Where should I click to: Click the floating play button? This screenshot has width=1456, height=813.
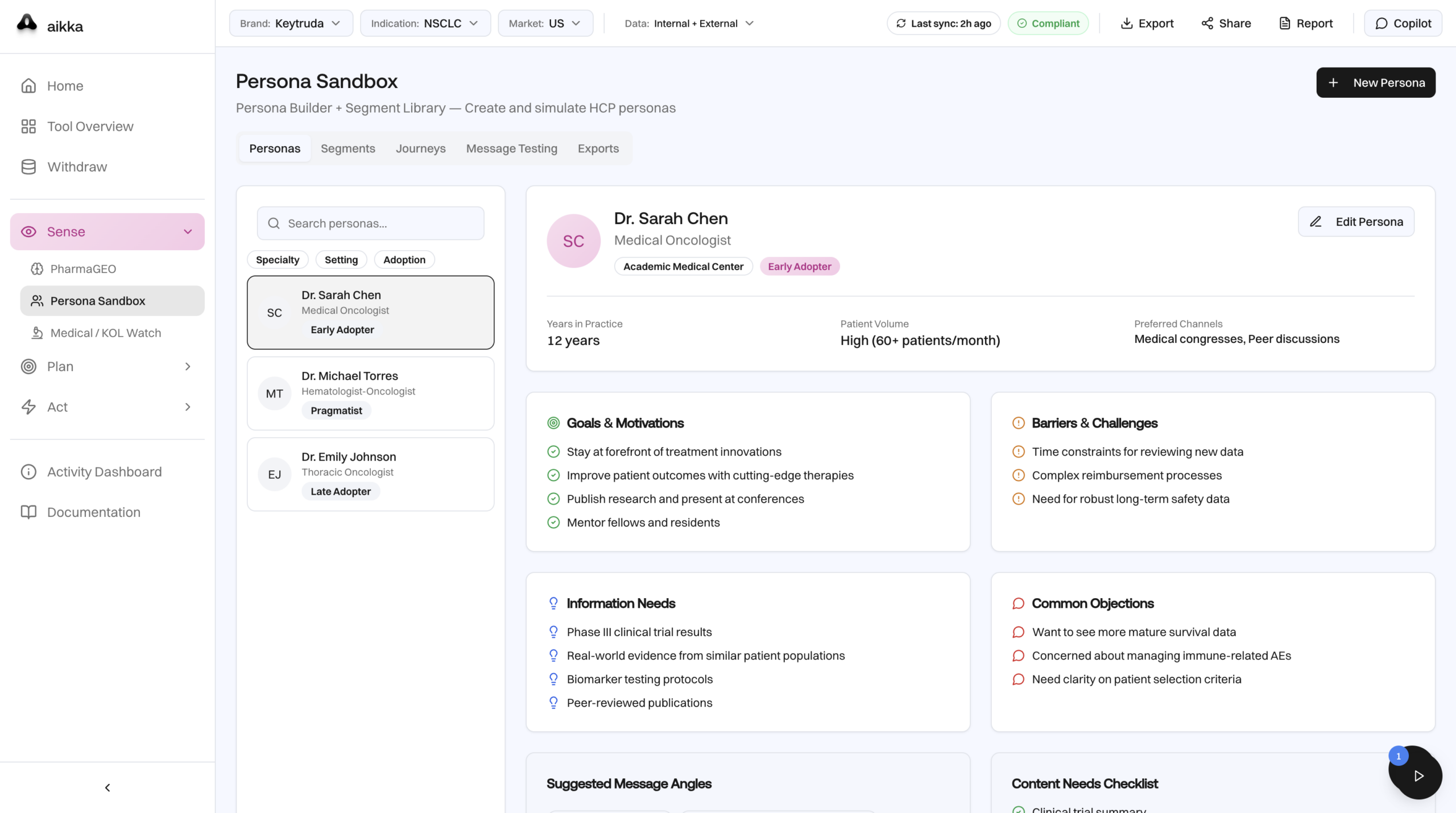pos(1418,776)
